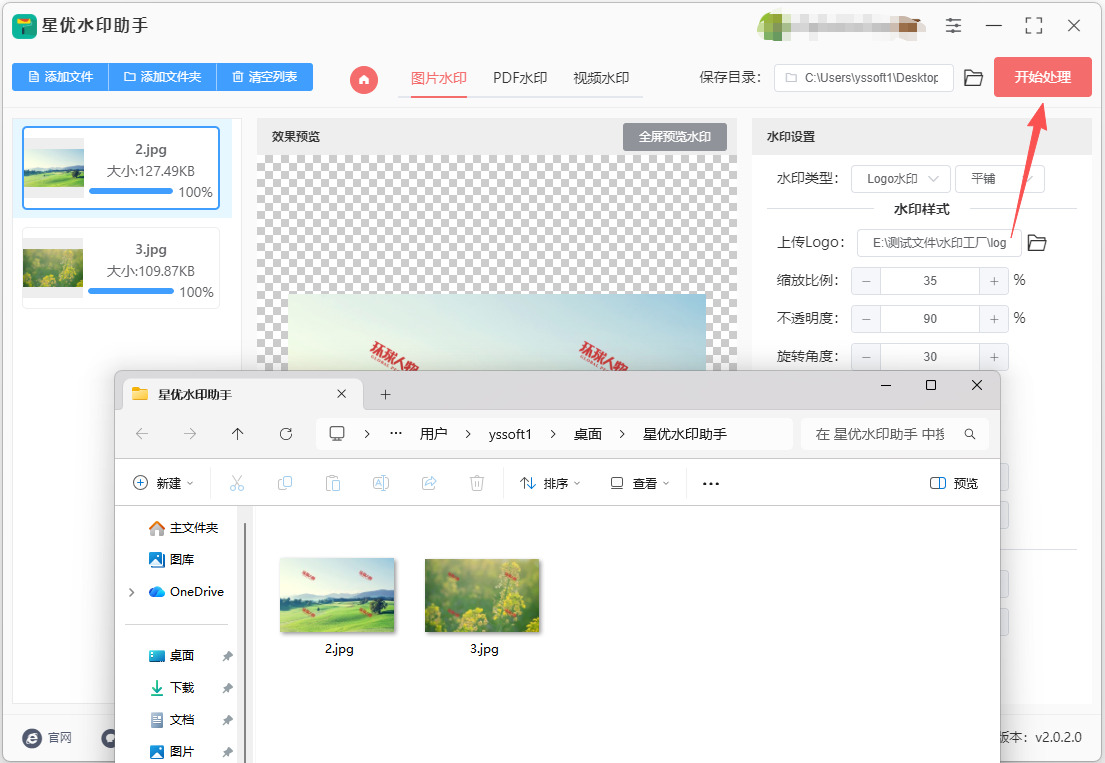
Task: Click the red home icon button
Action: pyautogui.click(x=364, y=80)
